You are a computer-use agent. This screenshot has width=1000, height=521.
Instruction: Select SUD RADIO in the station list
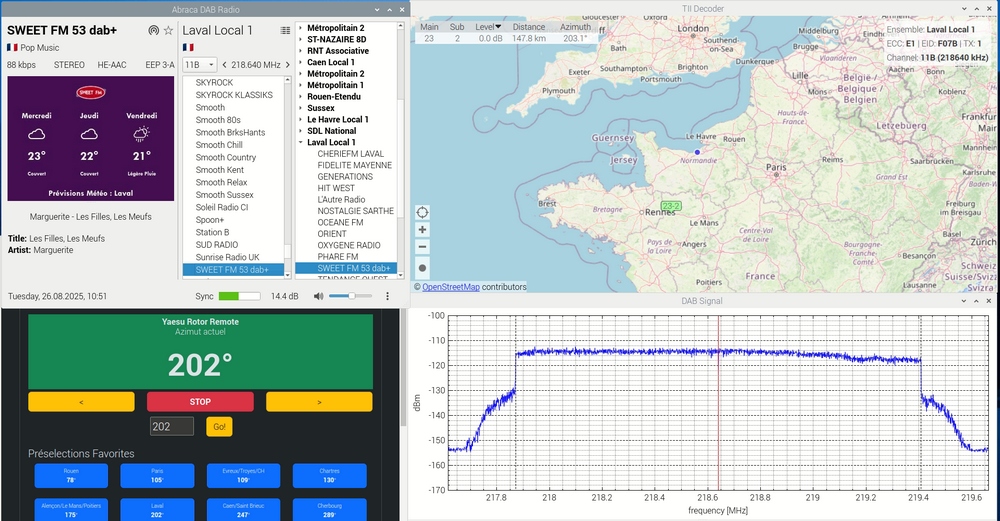coord(216,245)
